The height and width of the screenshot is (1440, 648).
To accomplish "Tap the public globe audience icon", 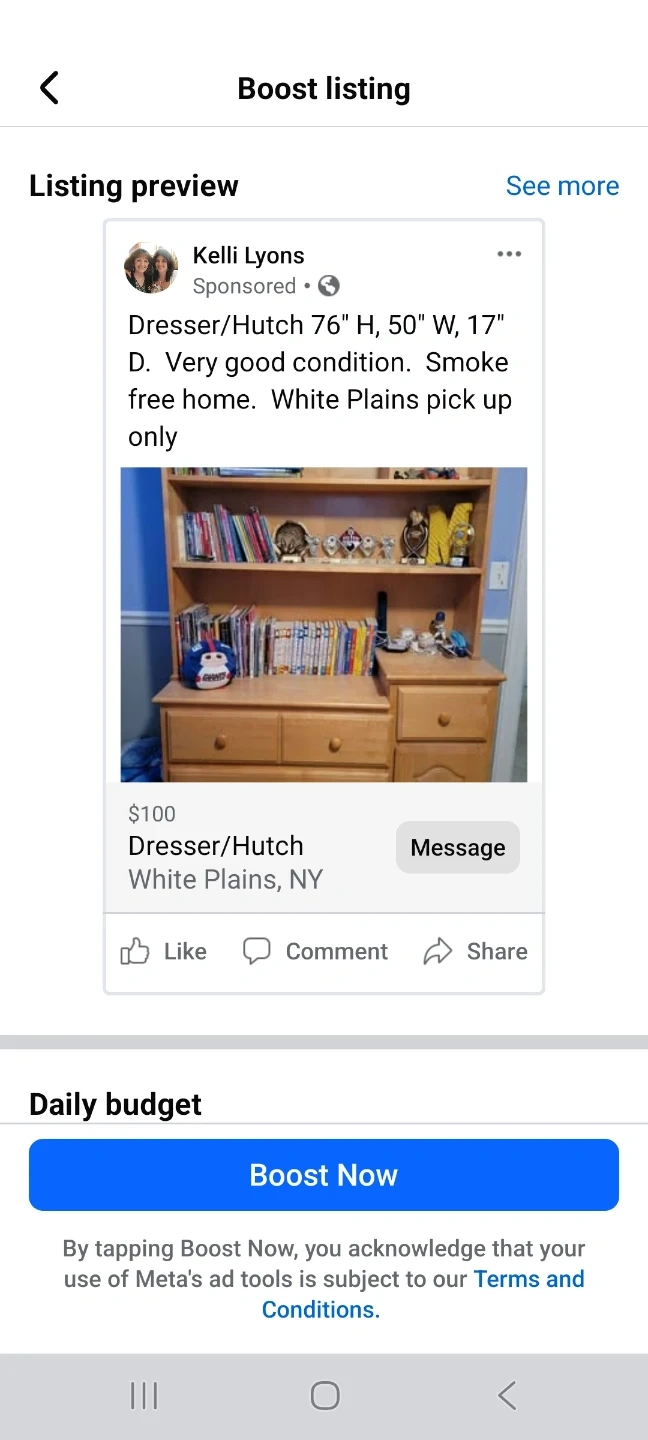I will click(329, 286).
